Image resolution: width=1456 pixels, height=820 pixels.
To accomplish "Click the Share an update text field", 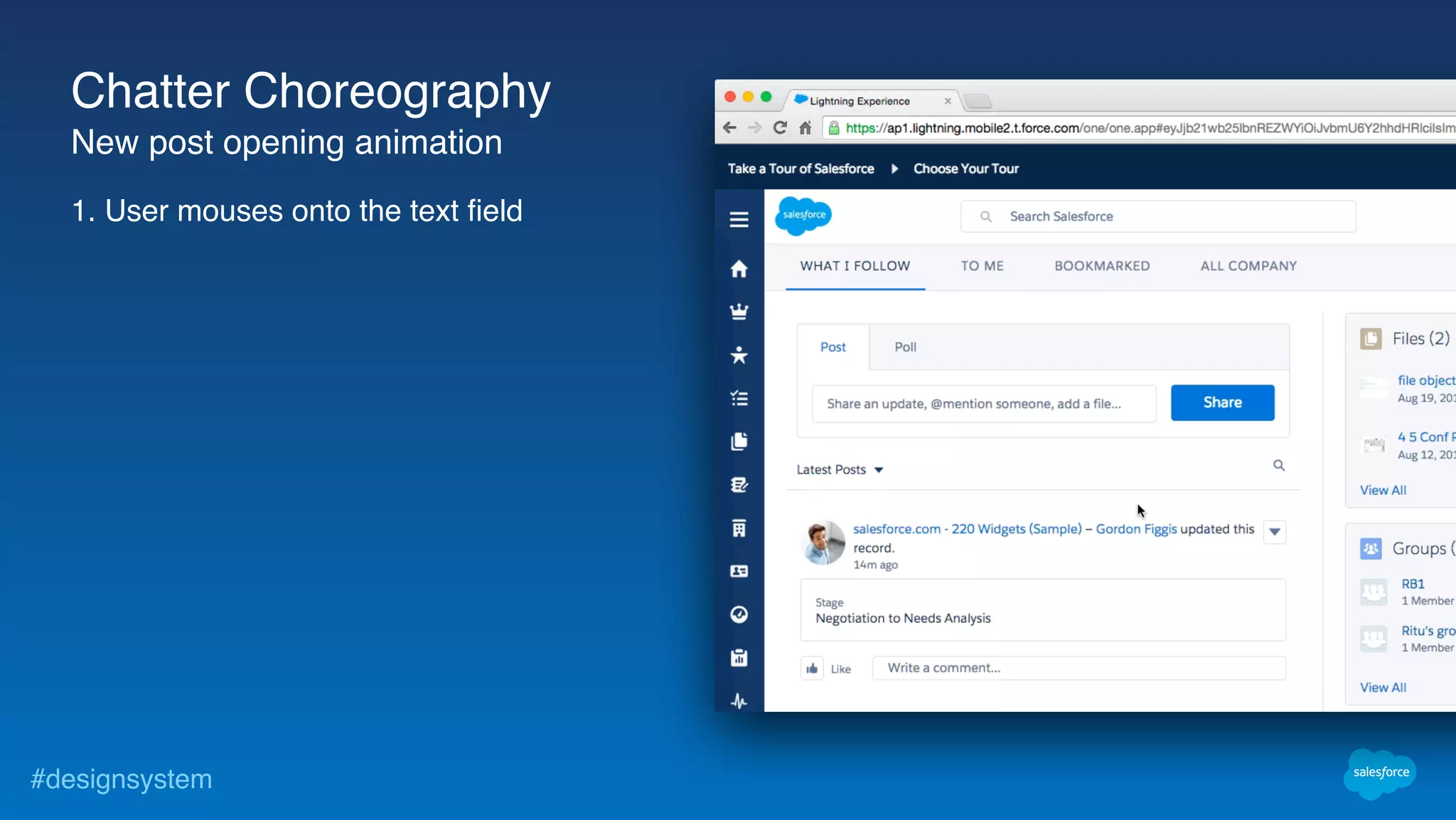I will [x=984, y=404].
